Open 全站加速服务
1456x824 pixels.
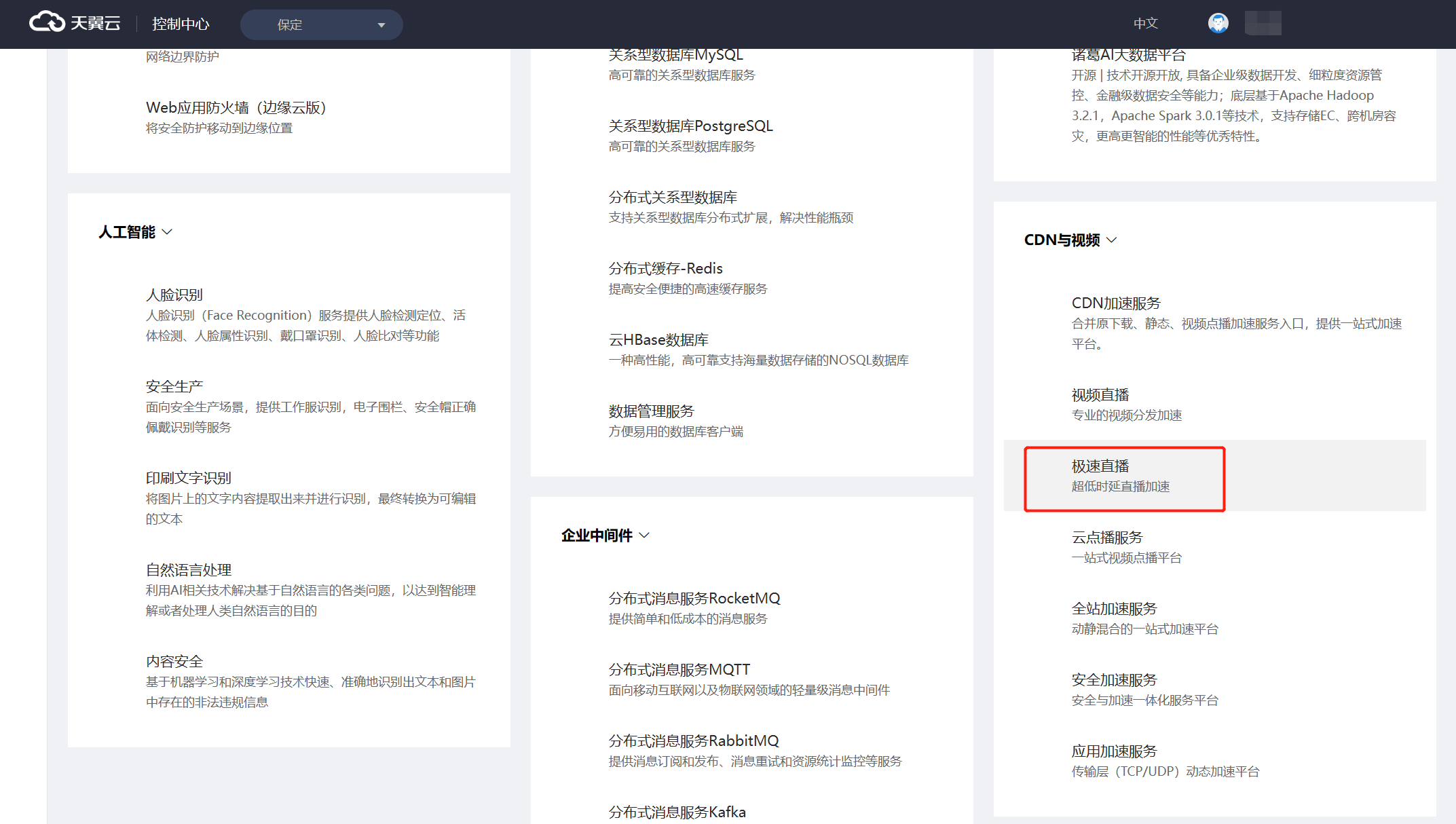[x=1115, y=609]
